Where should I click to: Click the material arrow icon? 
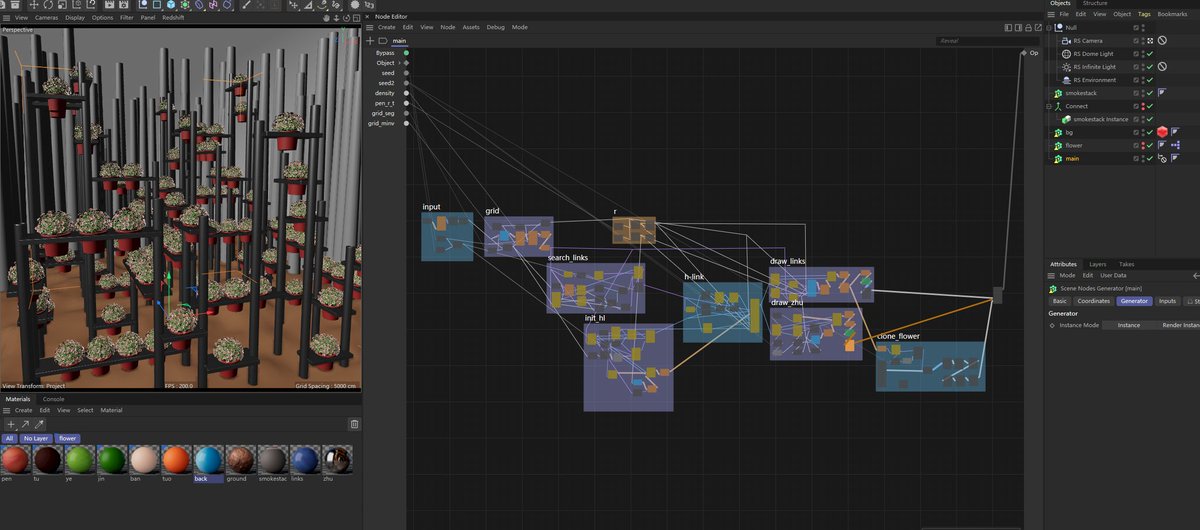click(x=25, y=424)
